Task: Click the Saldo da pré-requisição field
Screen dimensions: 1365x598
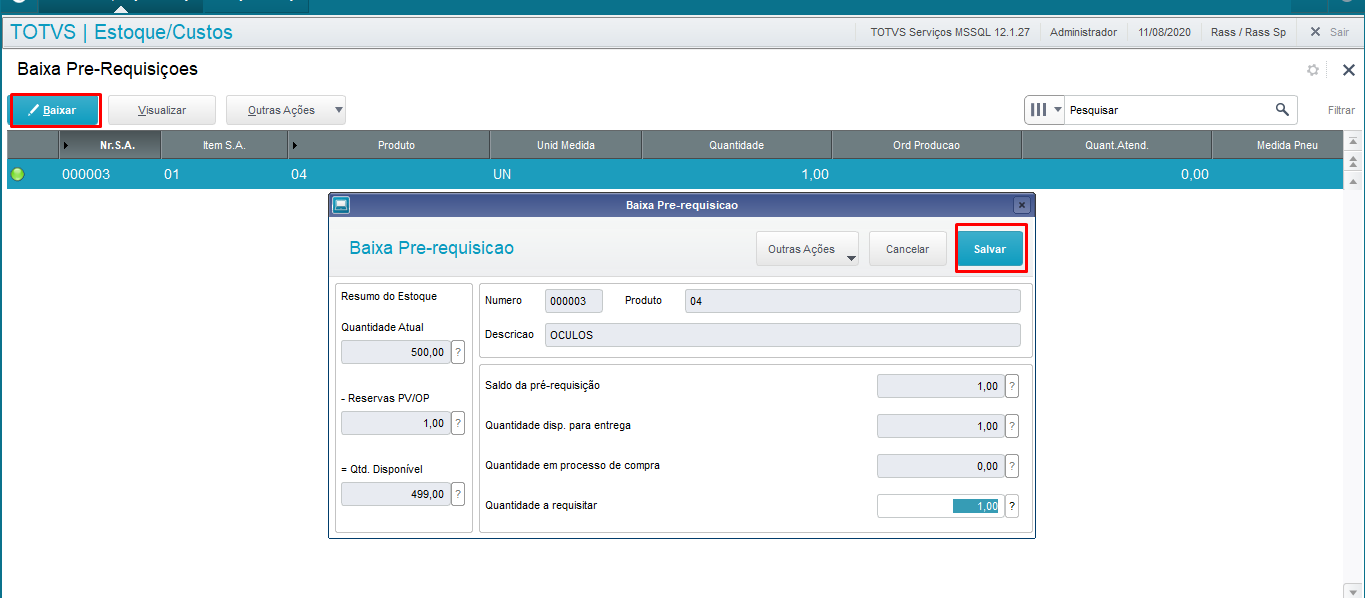Action: [940, 386]
